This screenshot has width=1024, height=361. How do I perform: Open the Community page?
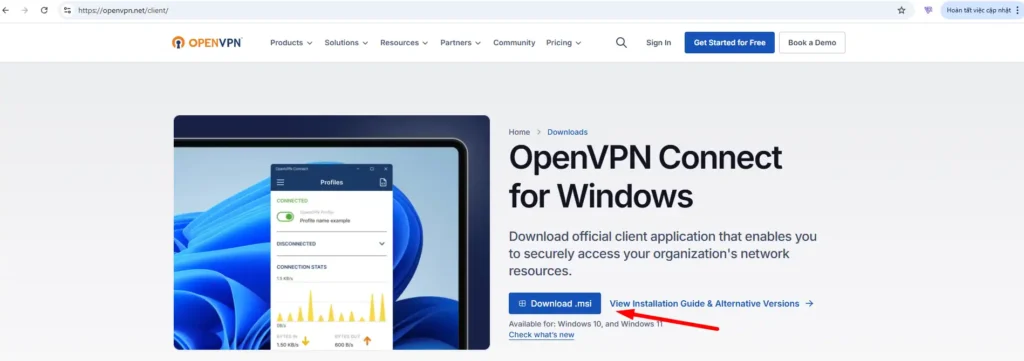(514, 42)
